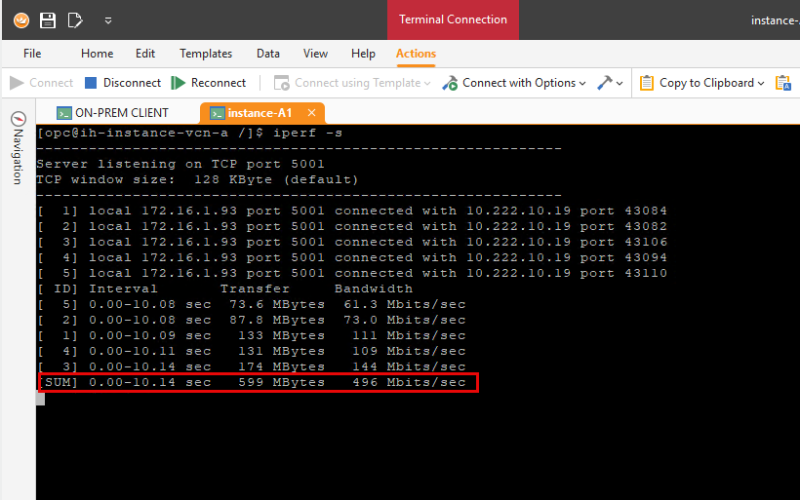Open the Templates ribbon tab
This screenshot has height=500, width=800.
point(205,54)
